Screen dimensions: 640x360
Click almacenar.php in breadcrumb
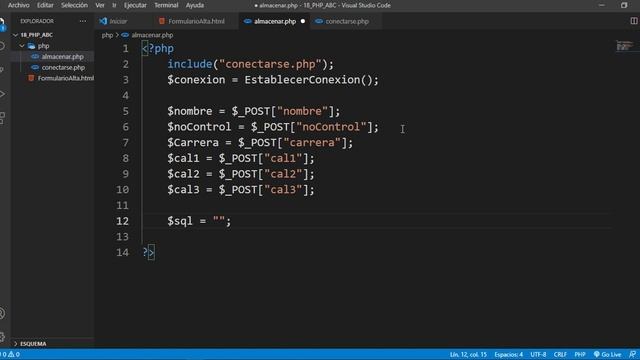click(x=152, y=35)
